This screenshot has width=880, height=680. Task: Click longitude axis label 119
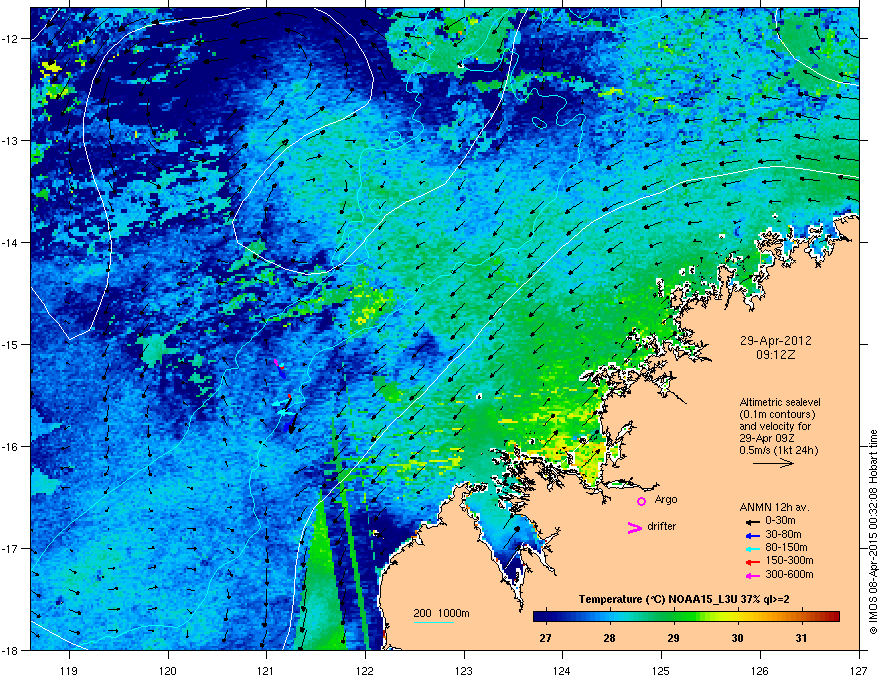click(69, 670)
